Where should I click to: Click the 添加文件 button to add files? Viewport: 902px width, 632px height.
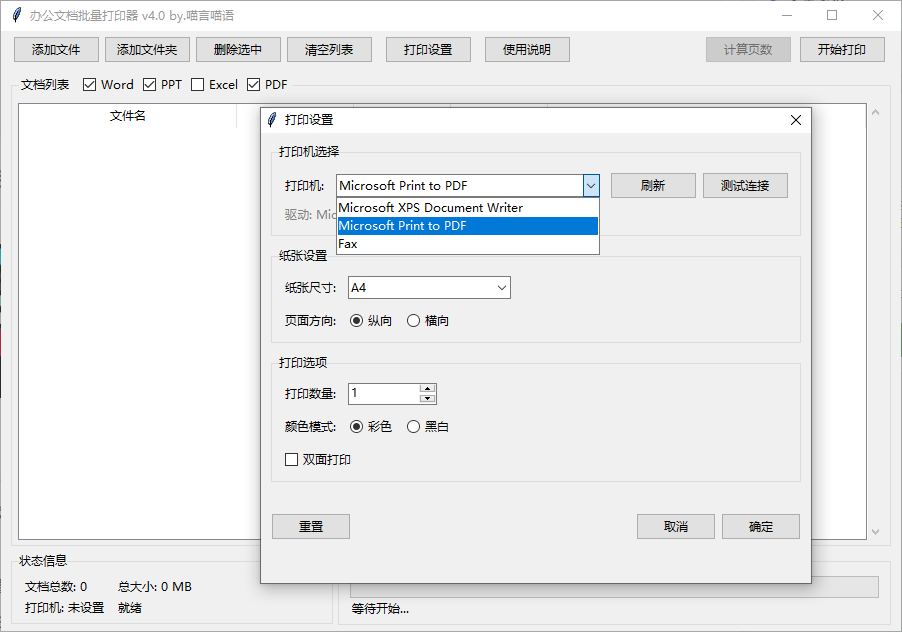pyautogui.click(x=55, y=49)
